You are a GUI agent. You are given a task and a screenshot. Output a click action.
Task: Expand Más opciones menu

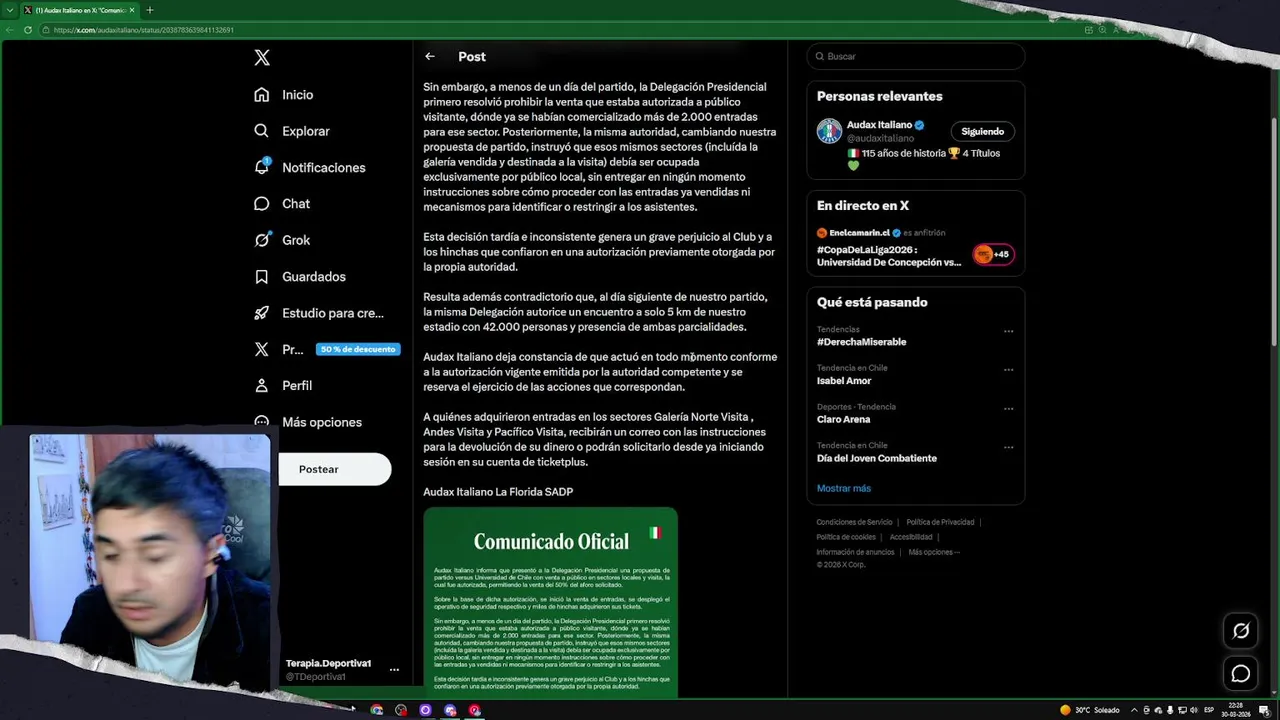308,422
